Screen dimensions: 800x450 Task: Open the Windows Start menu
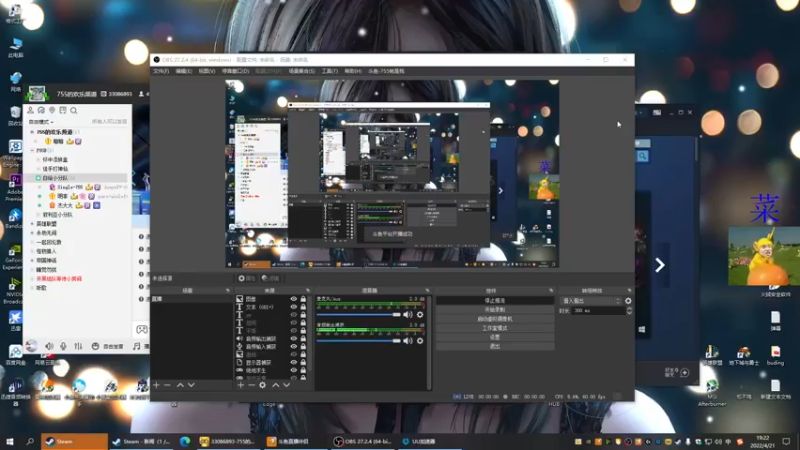tap(9, 441)
